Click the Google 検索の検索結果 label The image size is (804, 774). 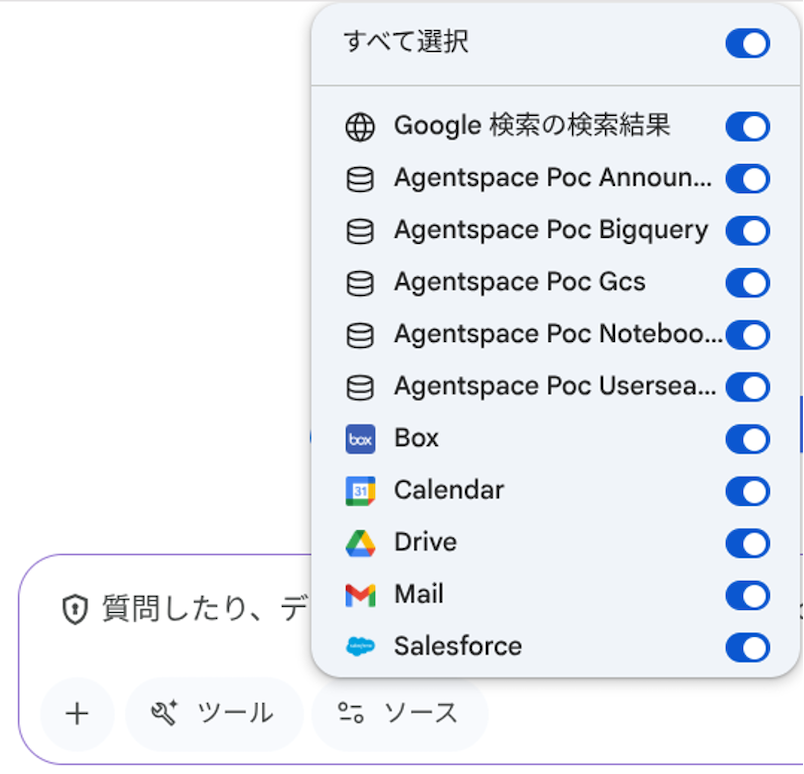pos(532,126)
